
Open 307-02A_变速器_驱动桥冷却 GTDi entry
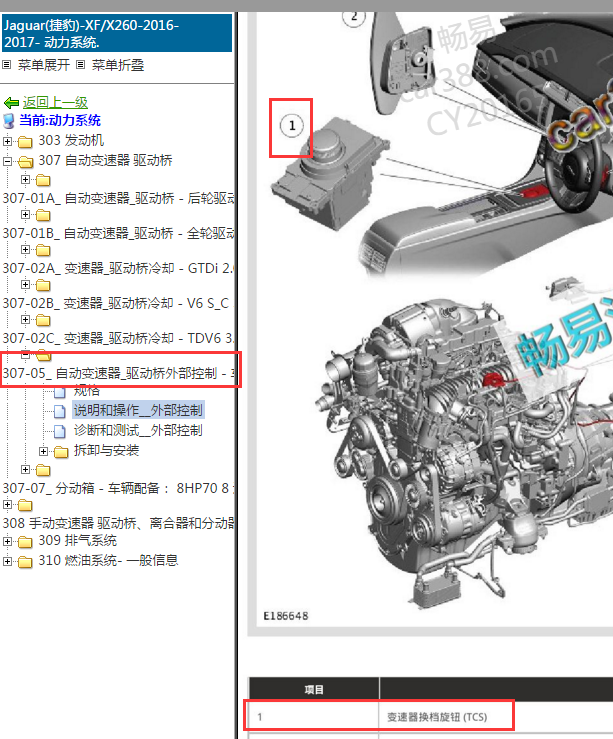[118, 268]
